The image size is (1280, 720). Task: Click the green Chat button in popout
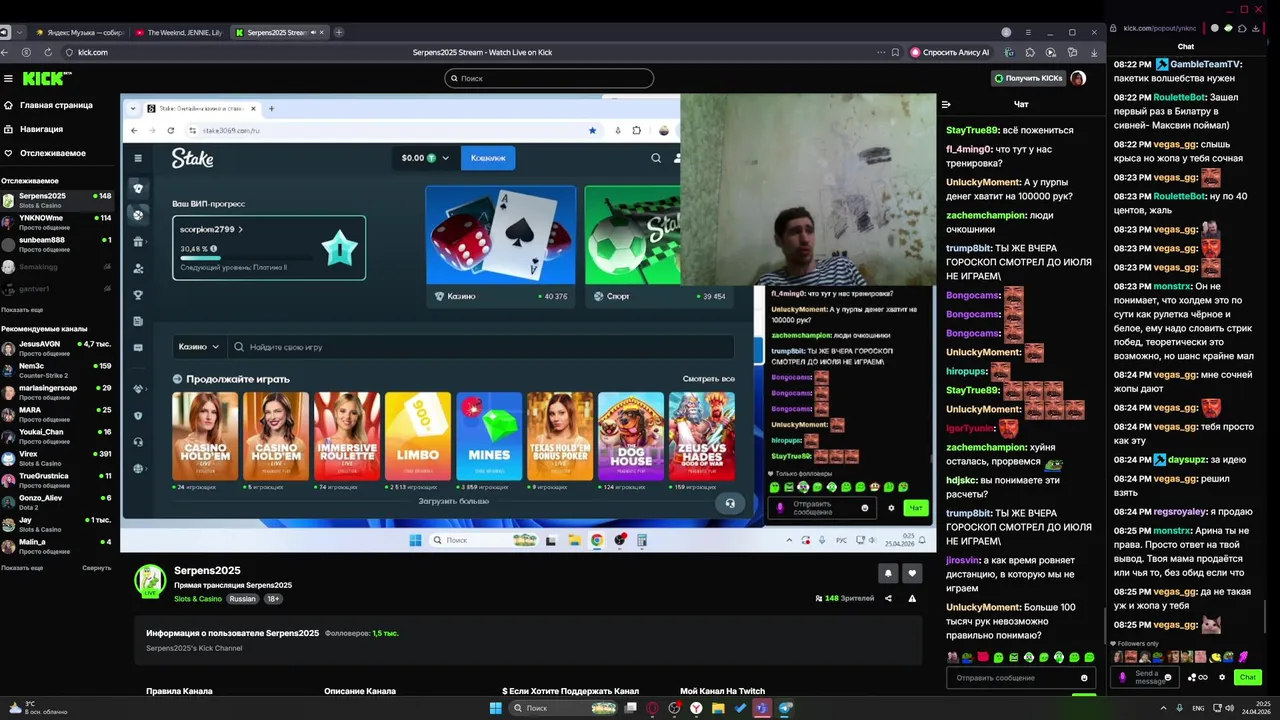(x=1247, y=677)
